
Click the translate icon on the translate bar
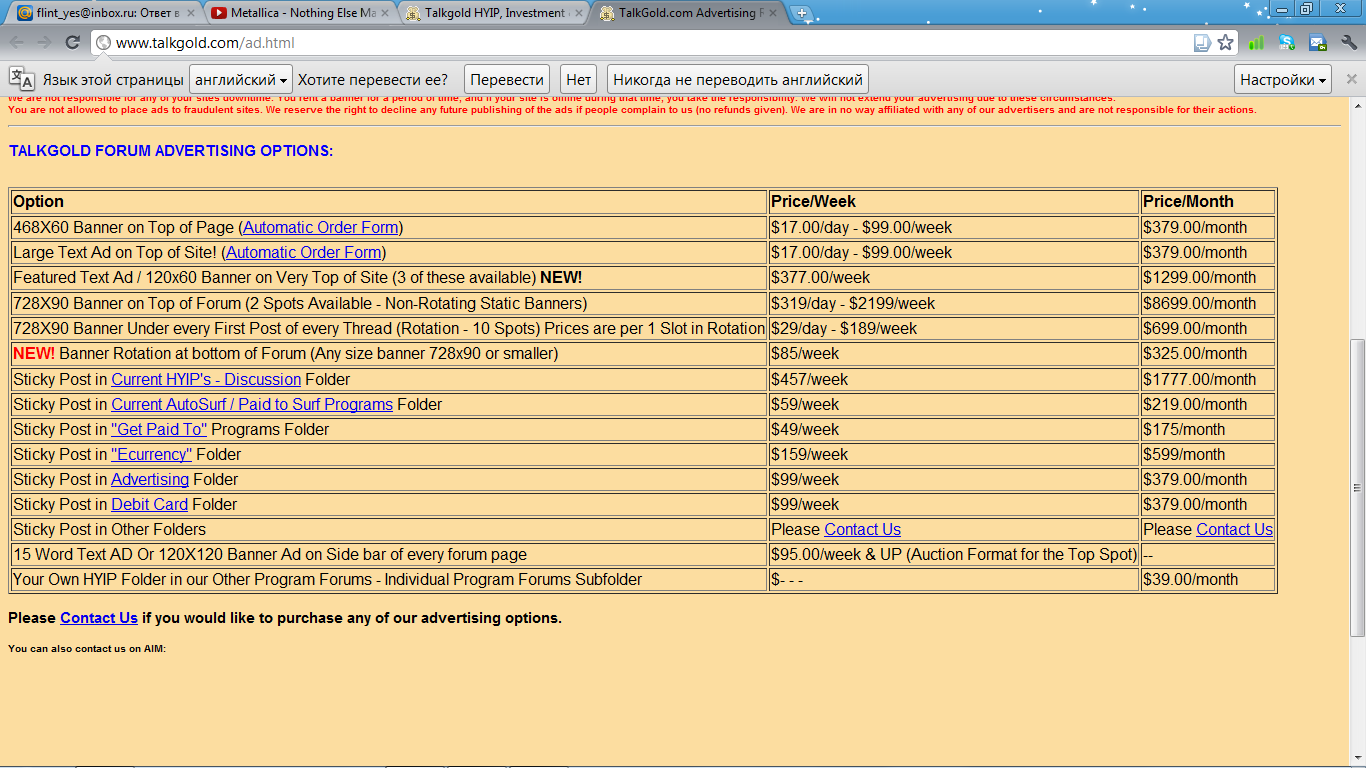(x=21, y=79)
